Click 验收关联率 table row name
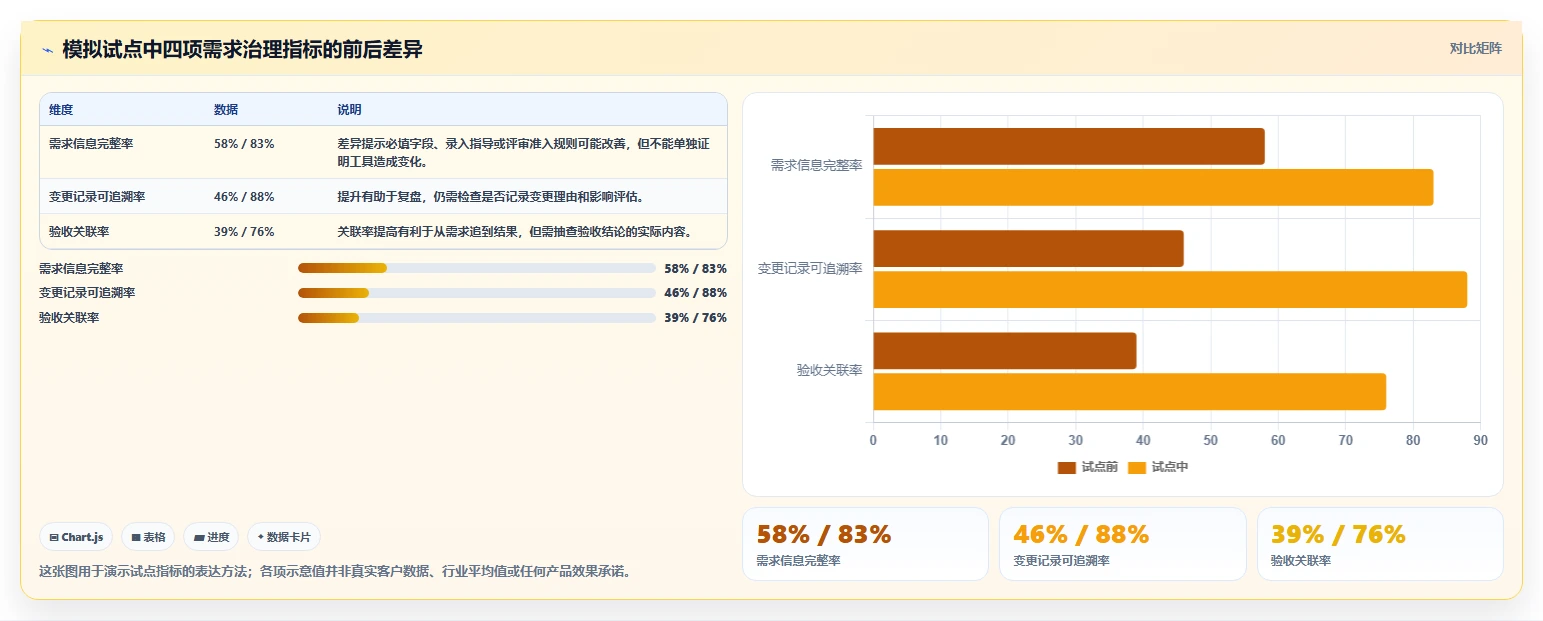The image size is (1543, 621). click(x=79, y=232)
